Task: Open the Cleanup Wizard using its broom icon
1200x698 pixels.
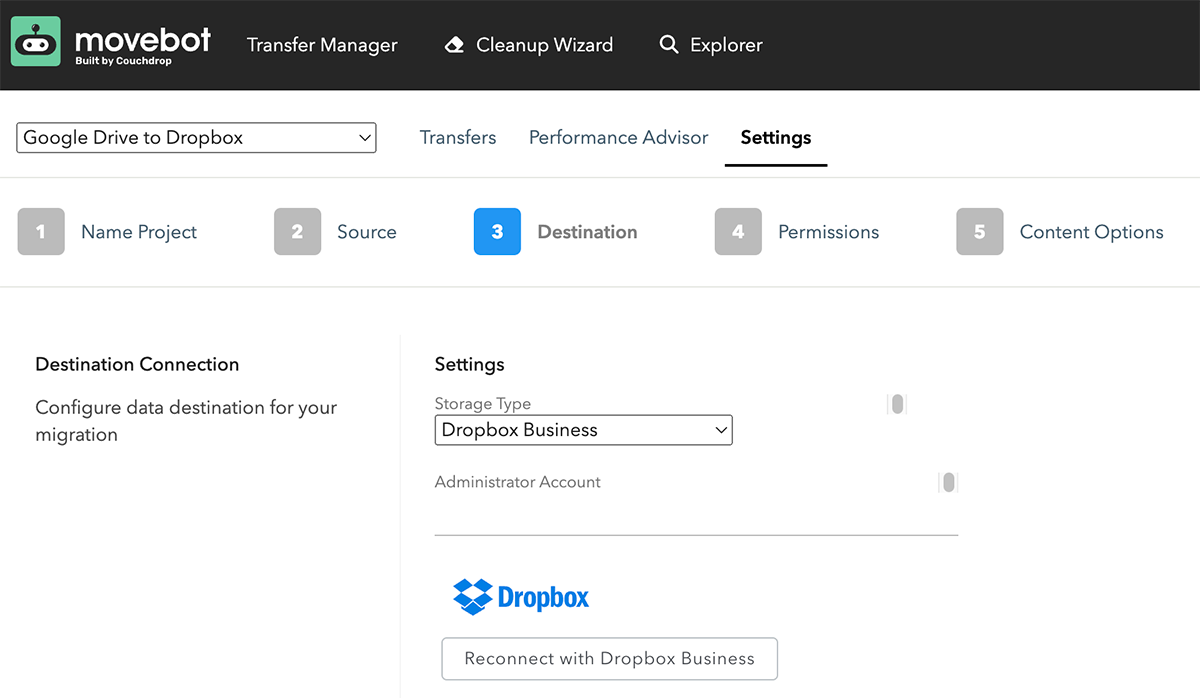Action: (x=454, y=44)
